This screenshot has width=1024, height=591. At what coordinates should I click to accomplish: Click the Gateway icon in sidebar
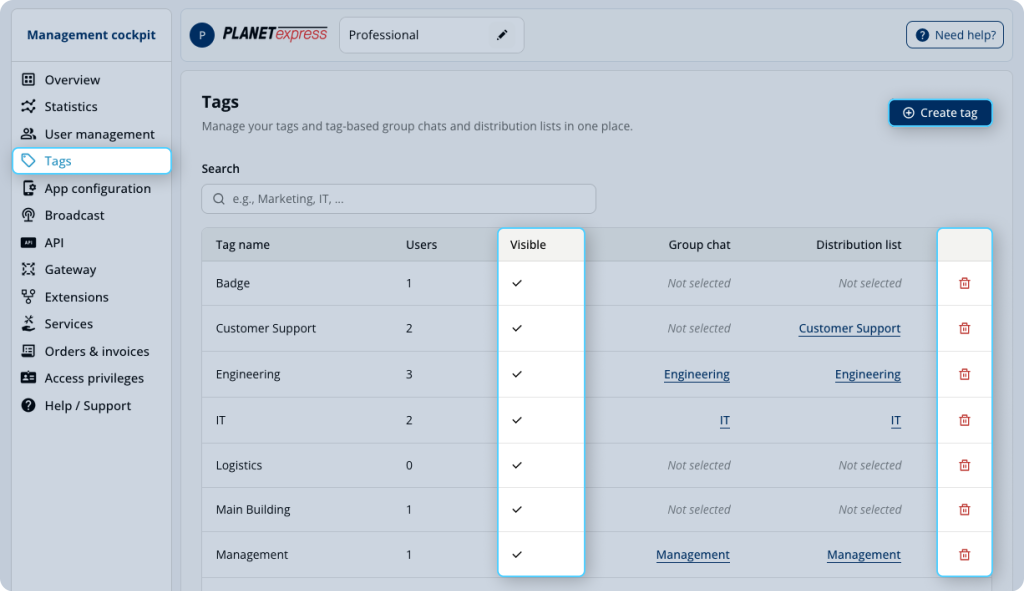(28, 269)
